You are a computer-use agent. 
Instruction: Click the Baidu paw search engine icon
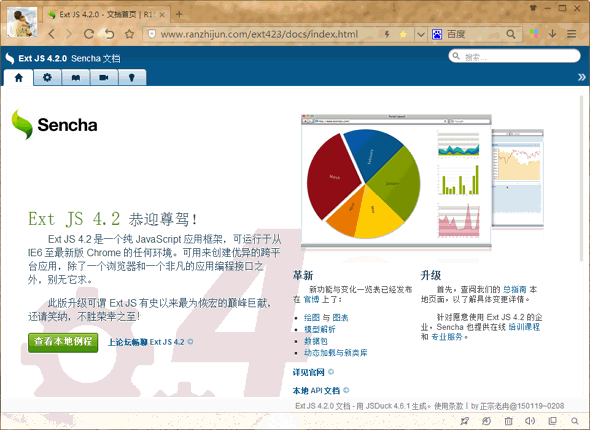[437, 34]
